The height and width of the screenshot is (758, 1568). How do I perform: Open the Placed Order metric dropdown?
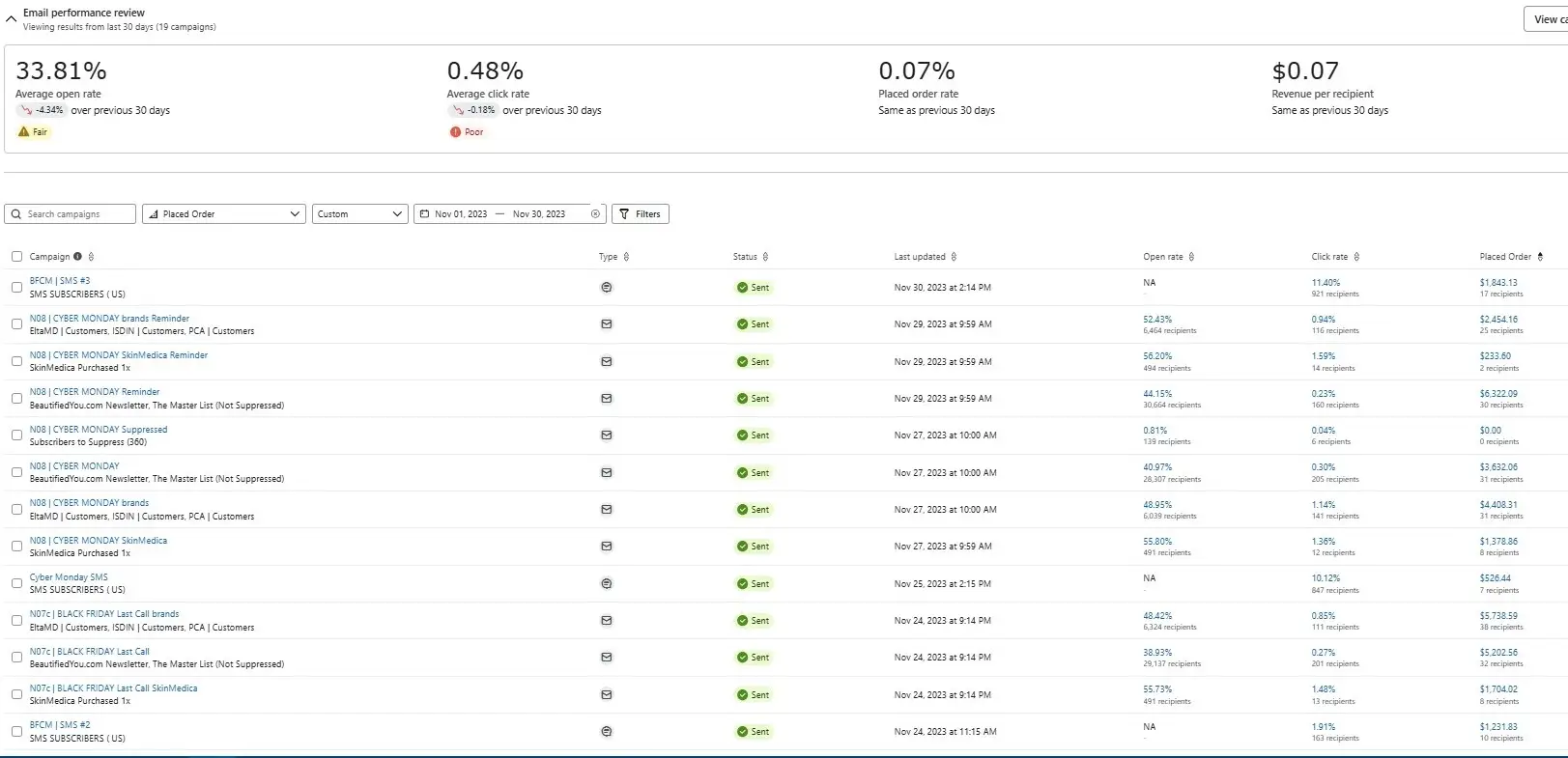[224, 214]
